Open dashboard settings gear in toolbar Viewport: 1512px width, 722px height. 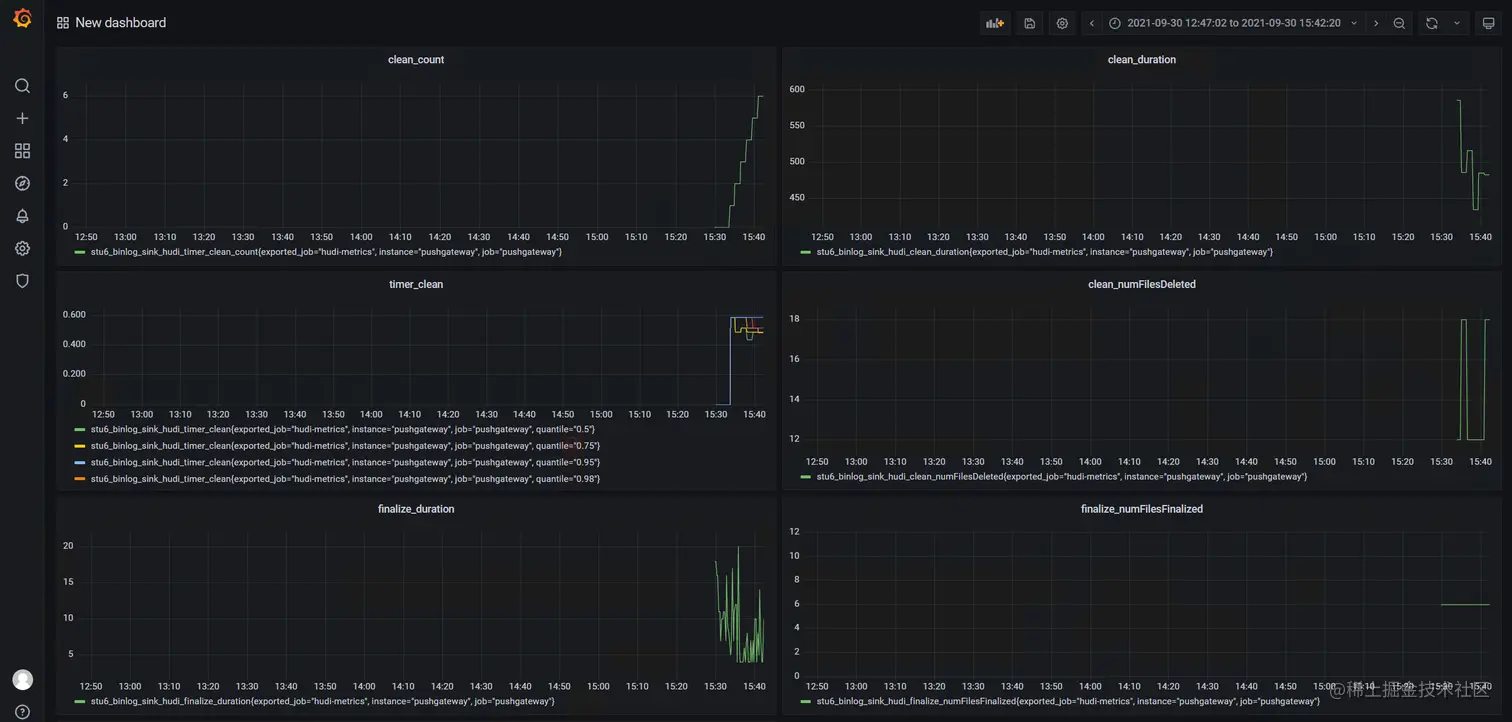1062,23
